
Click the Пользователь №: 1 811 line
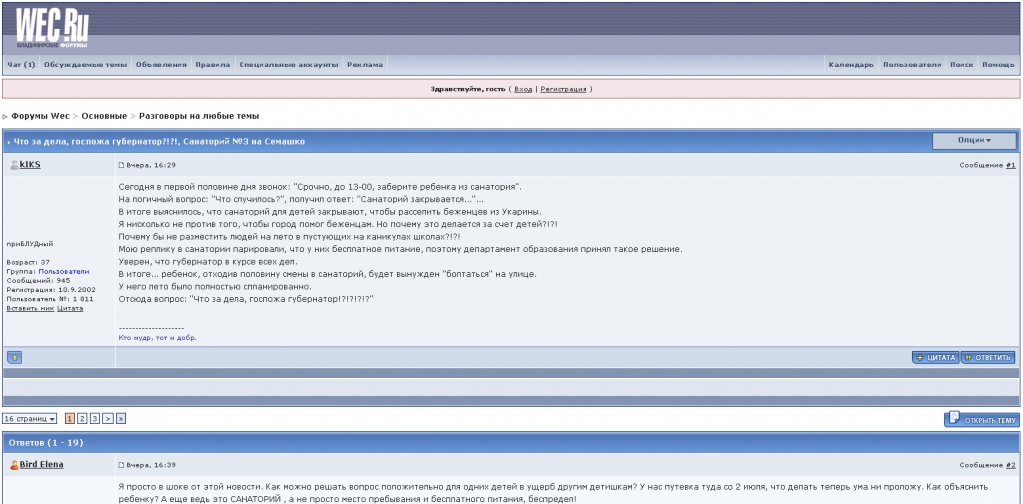50,299
